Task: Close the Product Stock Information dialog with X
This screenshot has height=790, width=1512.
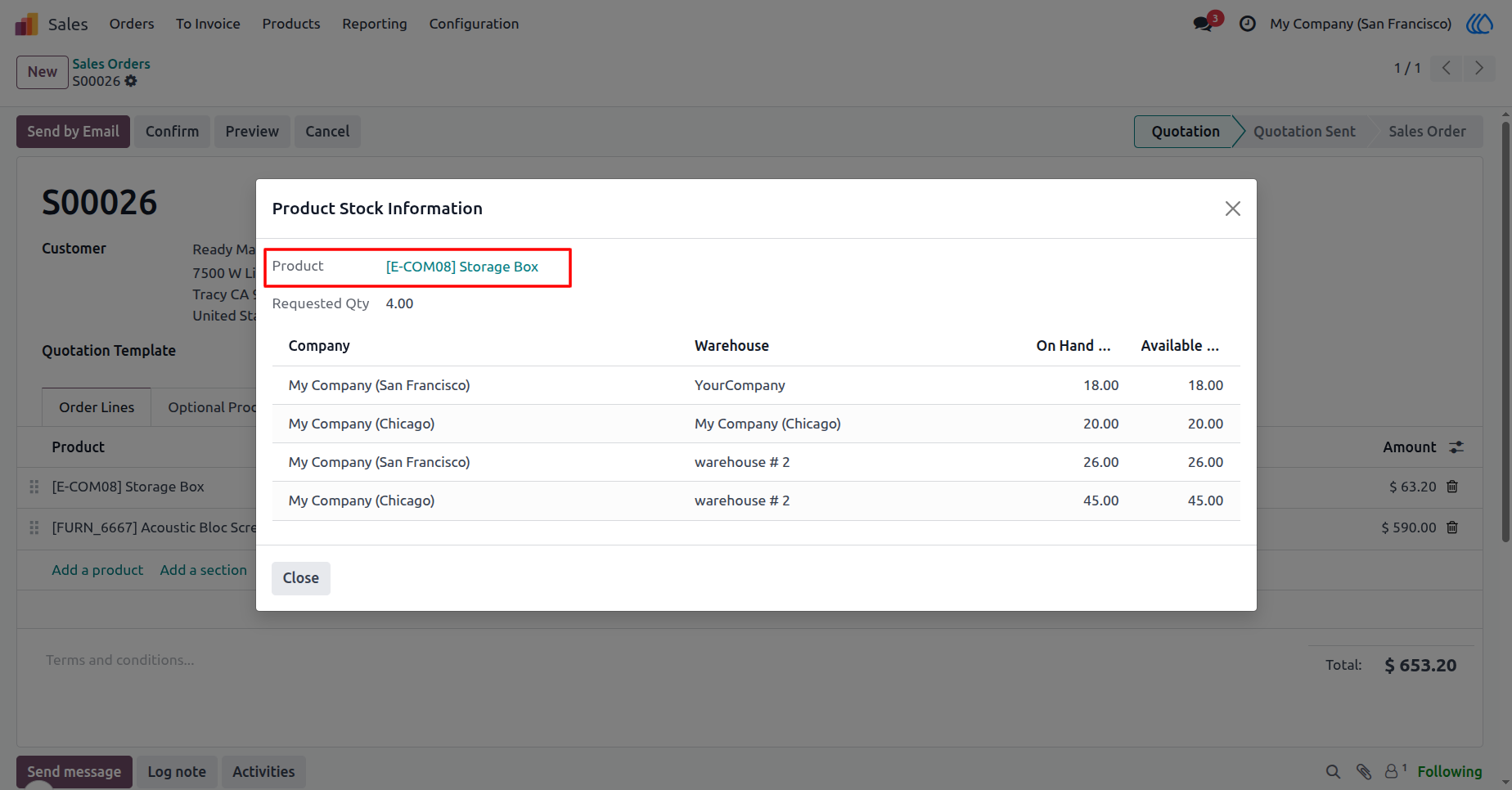Action: [x=1232, y=209]
